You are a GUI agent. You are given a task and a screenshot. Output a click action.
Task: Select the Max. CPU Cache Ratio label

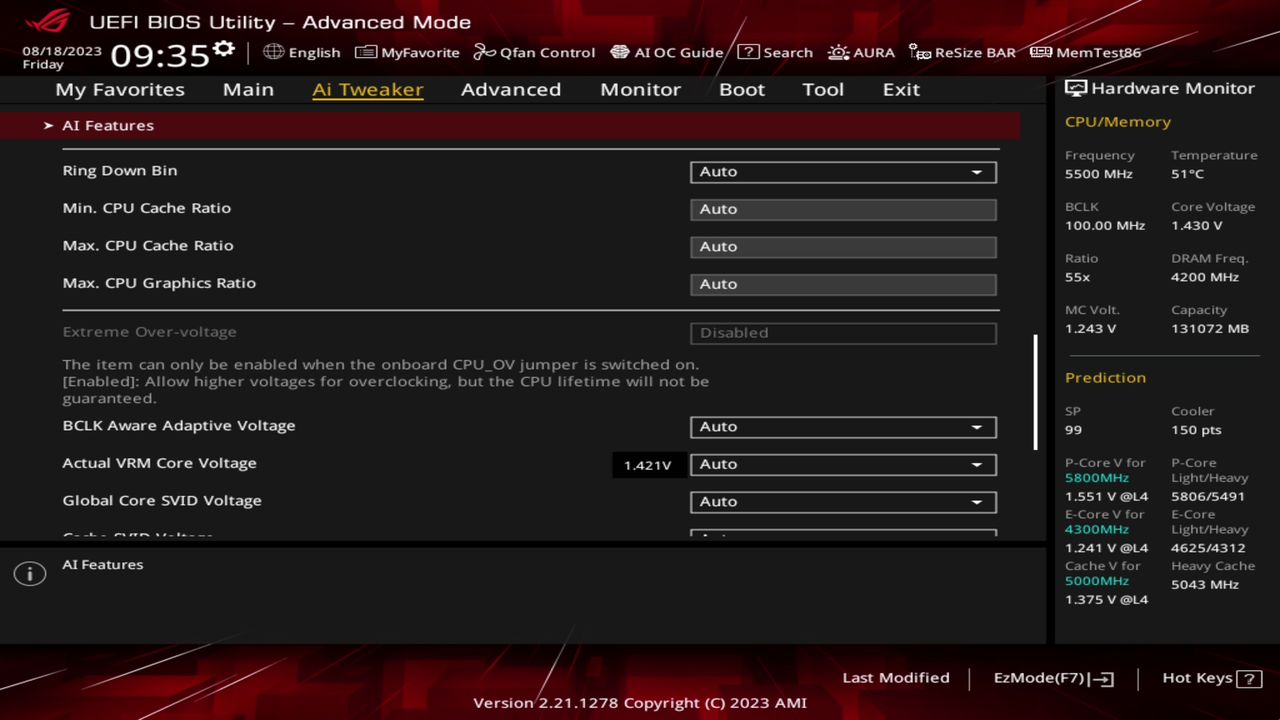point(148,245)
